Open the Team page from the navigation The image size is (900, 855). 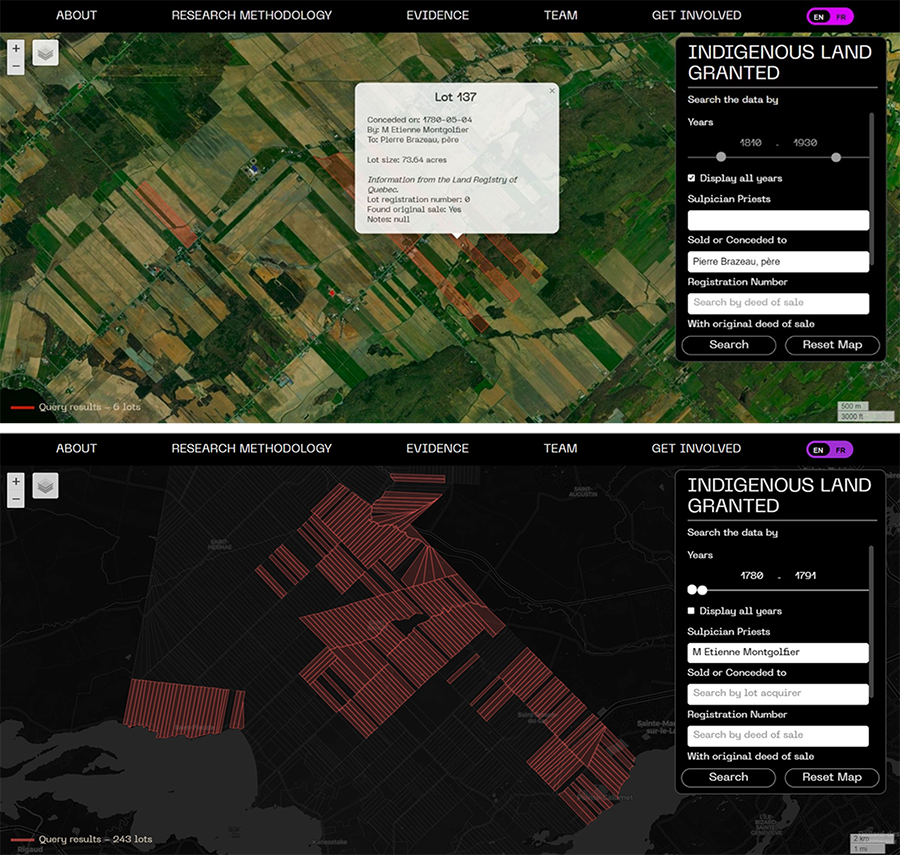click(x=560, y=15)
